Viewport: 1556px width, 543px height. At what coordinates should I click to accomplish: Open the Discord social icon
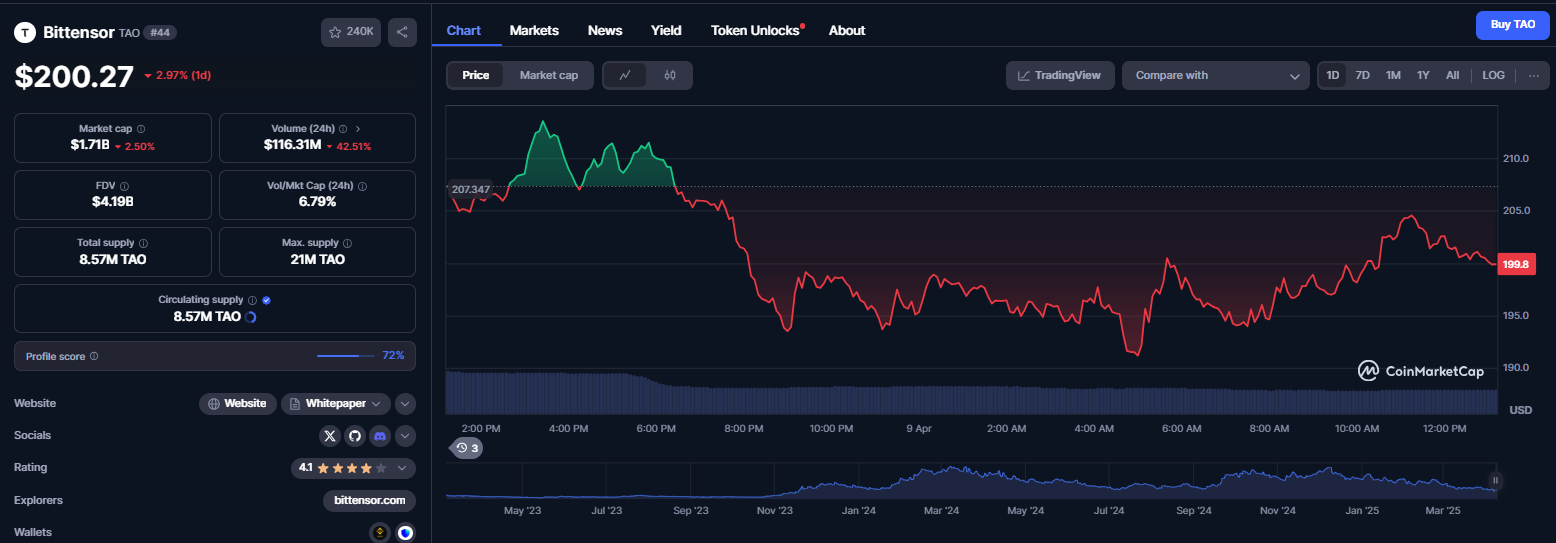coord(380,436)
